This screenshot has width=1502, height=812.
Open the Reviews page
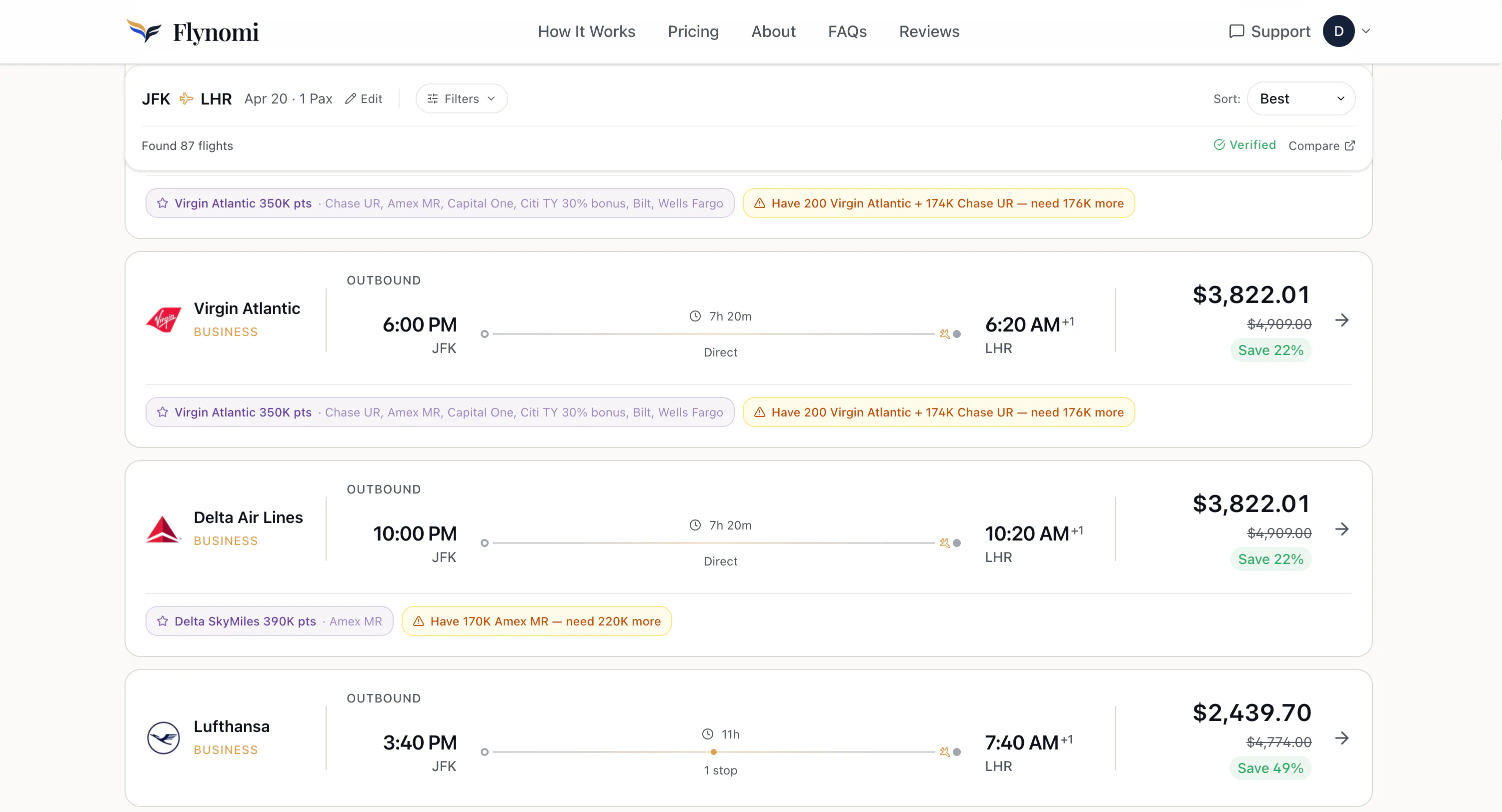tap(929, 31)
